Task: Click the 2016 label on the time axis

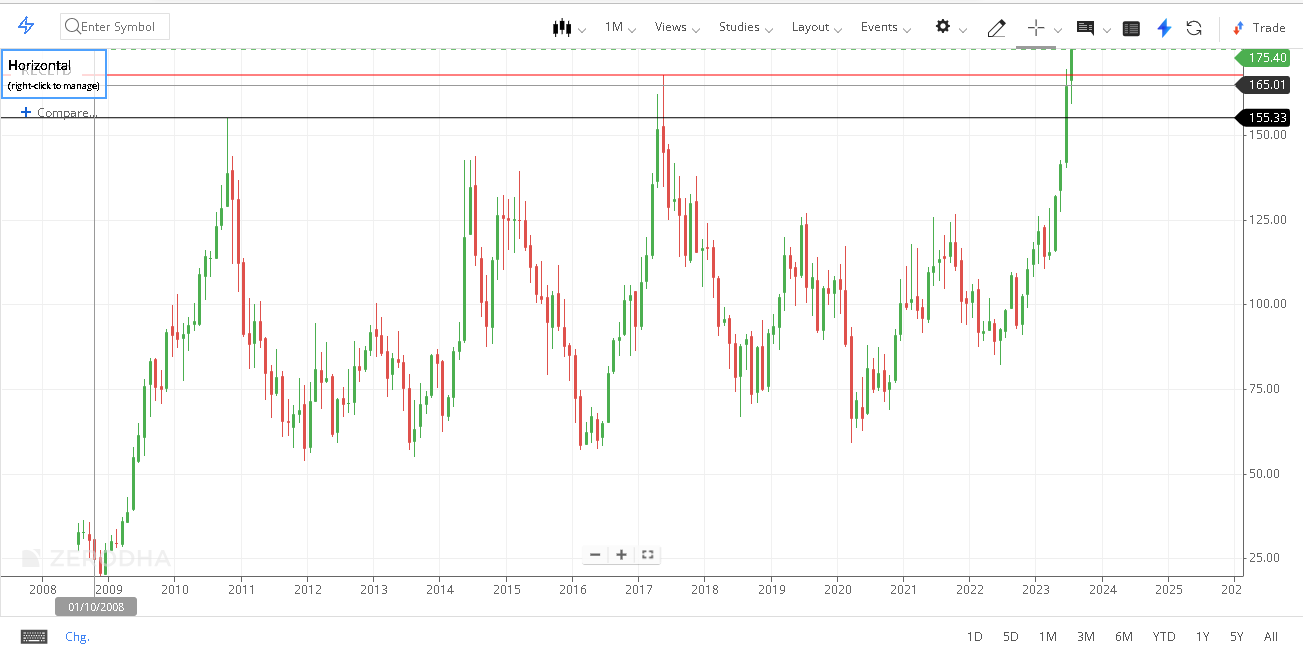Action: pos(572,589)
